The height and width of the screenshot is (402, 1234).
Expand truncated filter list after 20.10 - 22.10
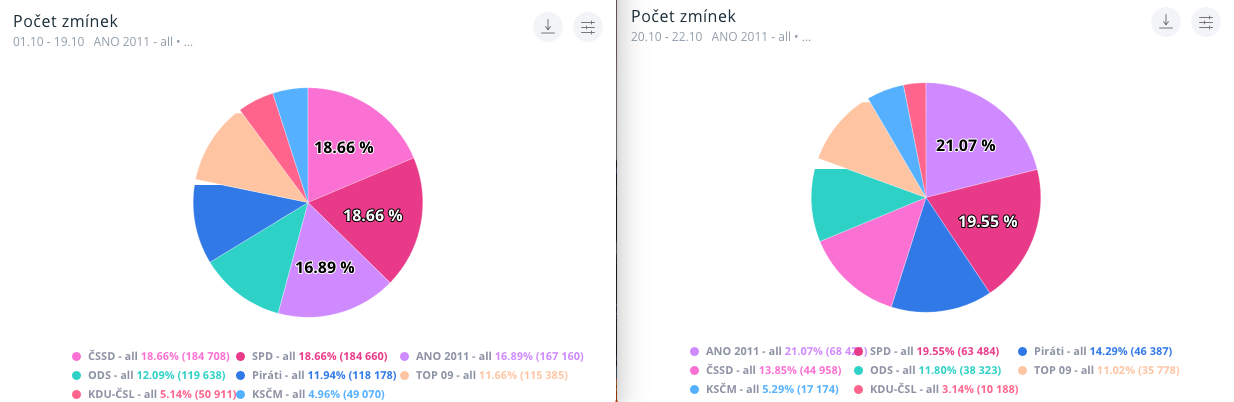pyautogui.click(x=806, y=37)
